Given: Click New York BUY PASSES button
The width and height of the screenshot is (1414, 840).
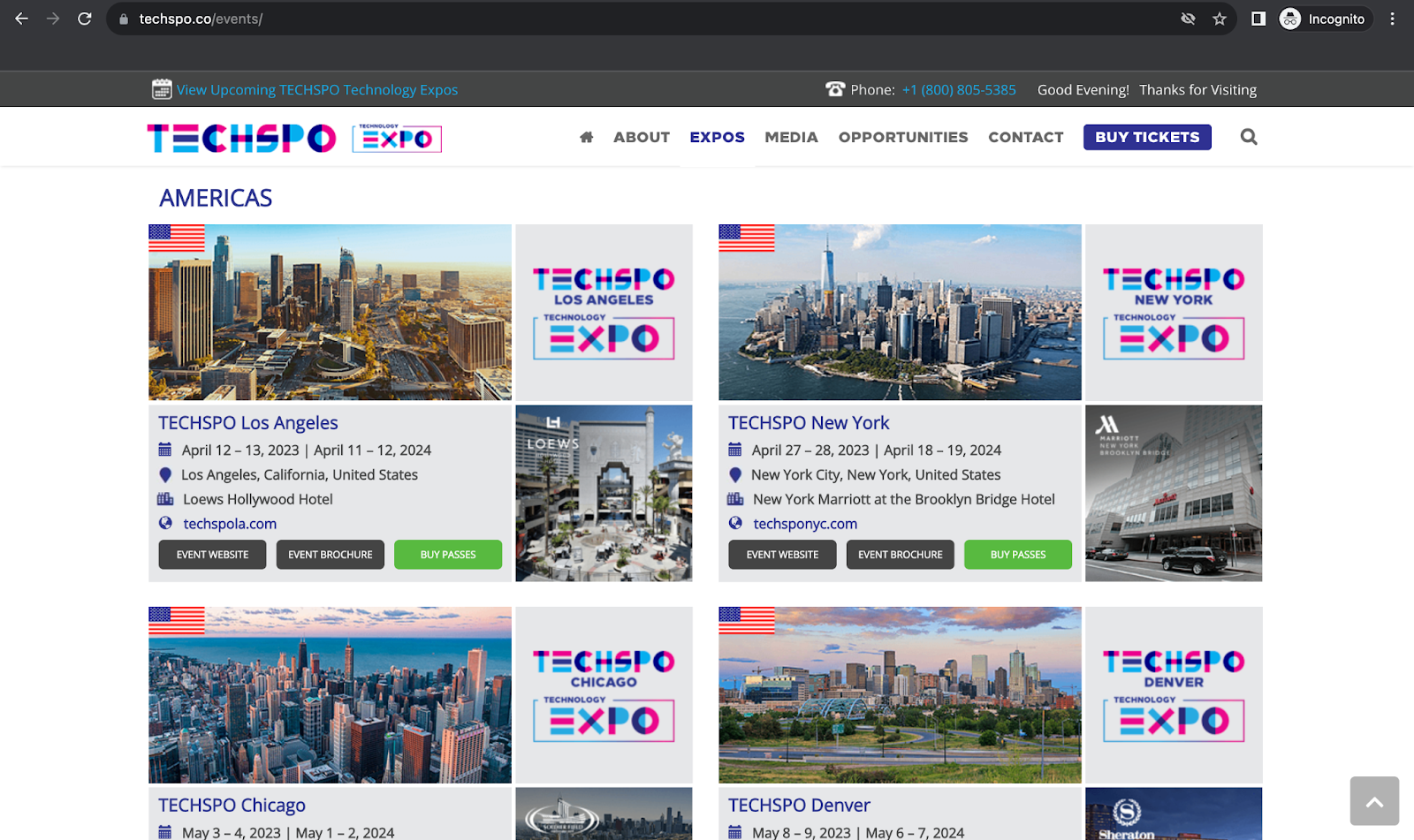Looking at the screenshot, I should [1018, 555].
